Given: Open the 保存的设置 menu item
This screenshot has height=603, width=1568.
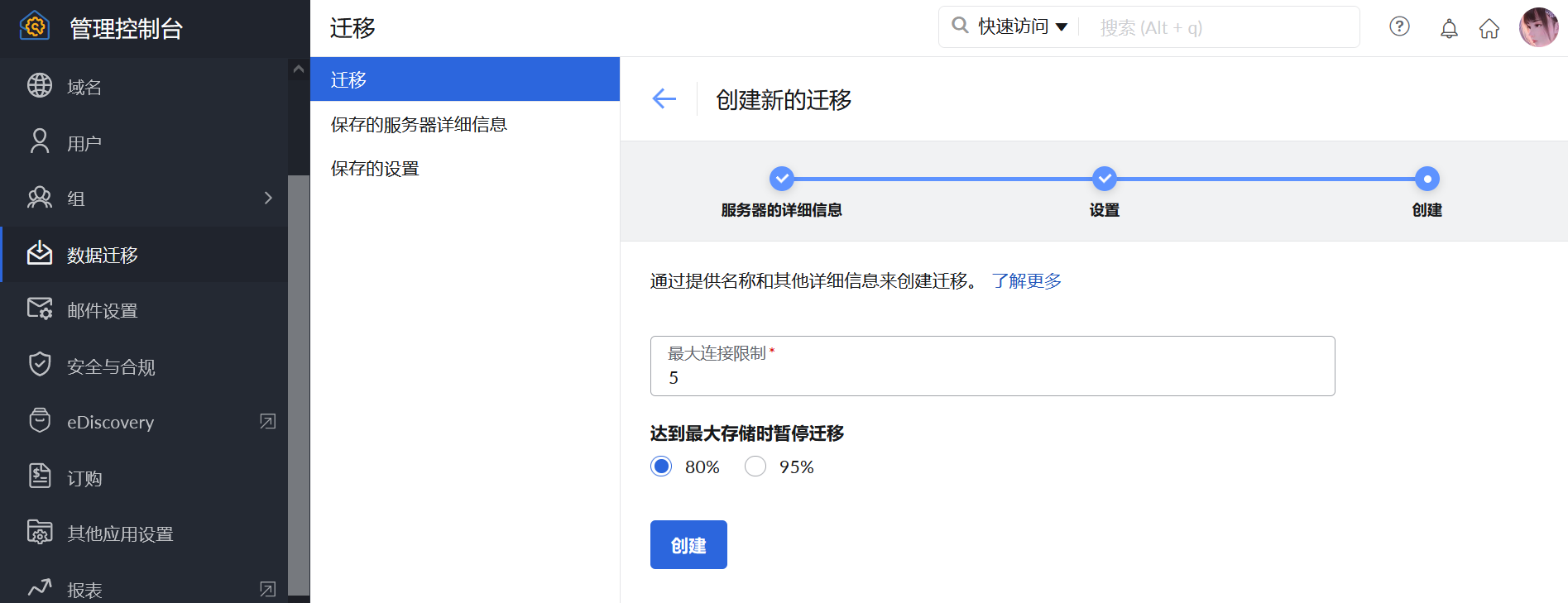Looking at the screenshot, I should click(375, 168).
